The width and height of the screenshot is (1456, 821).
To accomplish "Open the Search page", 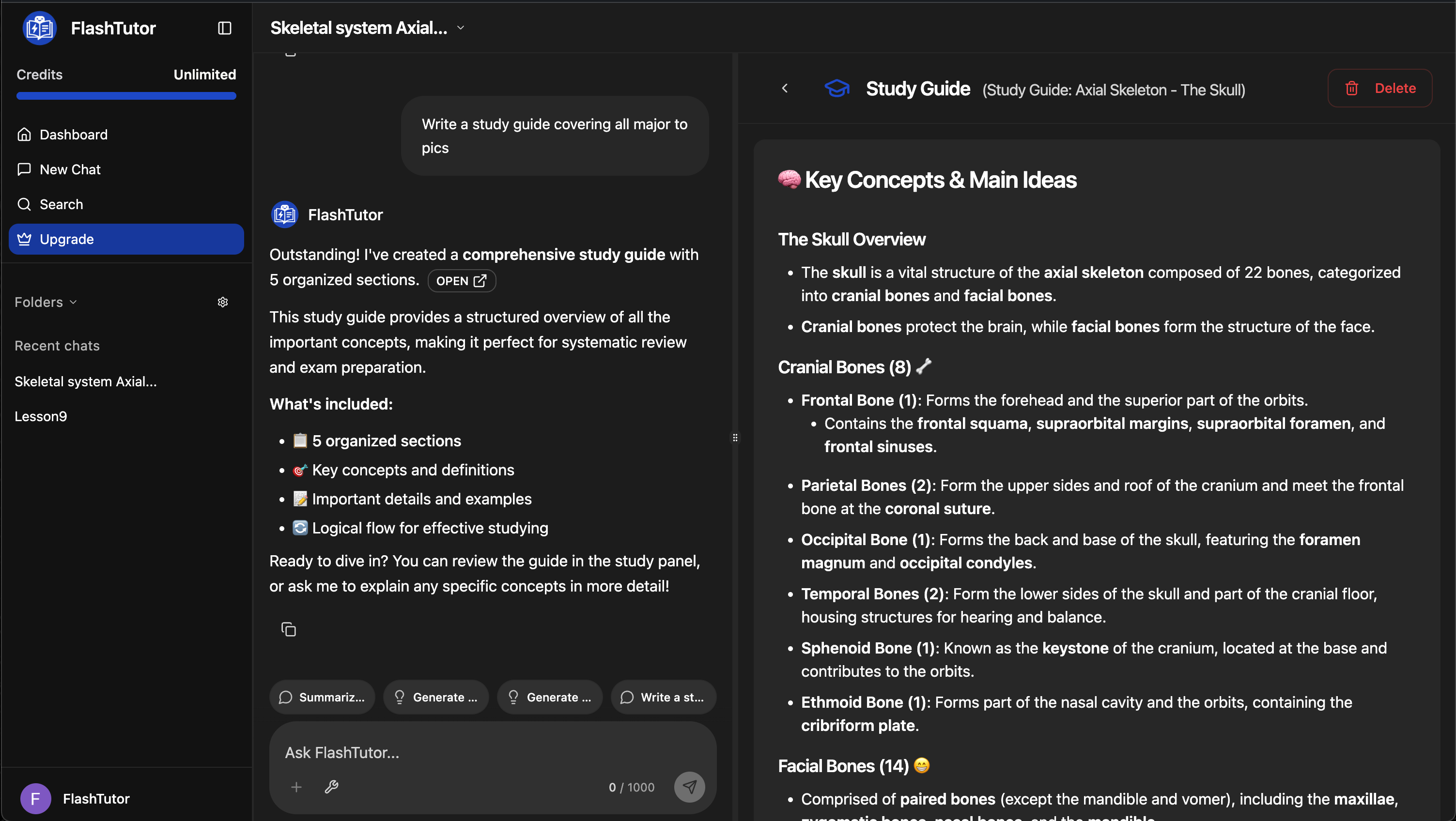I will (x=61, y=205).
